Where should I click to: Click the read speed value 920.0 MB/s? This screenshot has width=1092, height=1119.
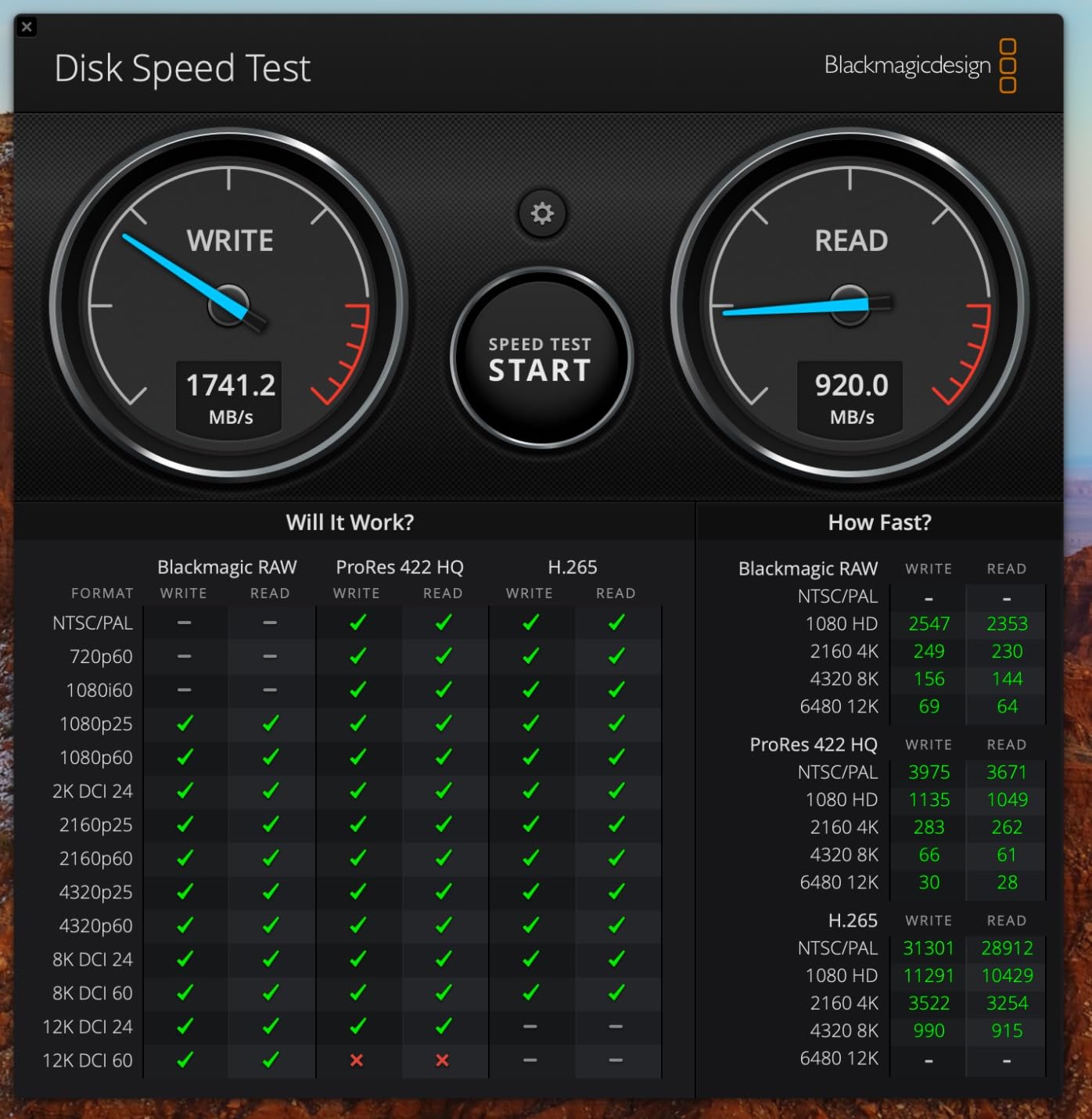pos(851,397)
